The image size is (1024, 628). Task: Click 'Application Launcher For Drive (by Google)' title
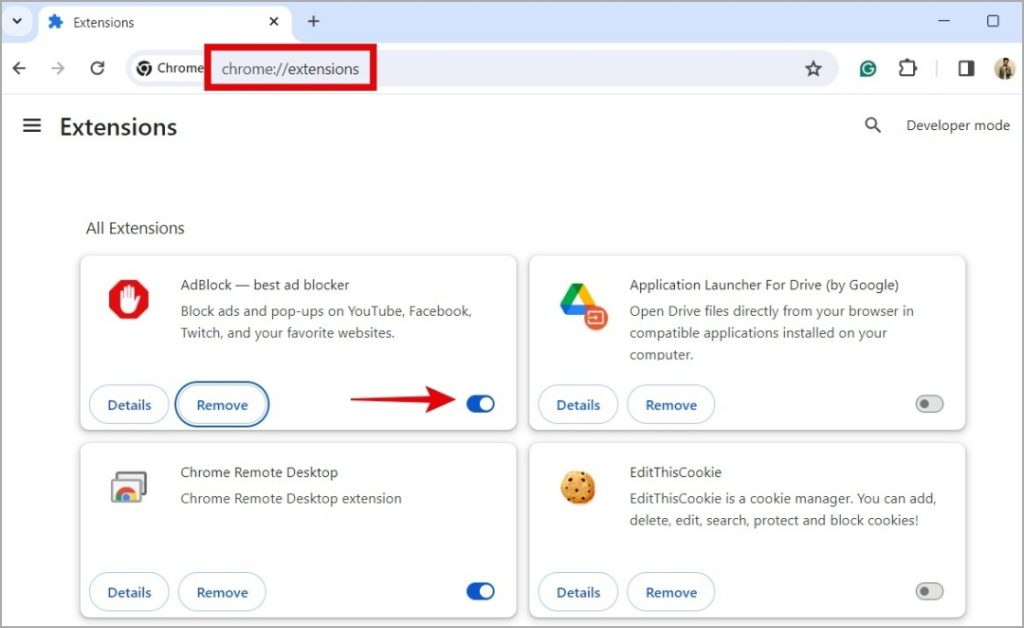pos(764,285)
